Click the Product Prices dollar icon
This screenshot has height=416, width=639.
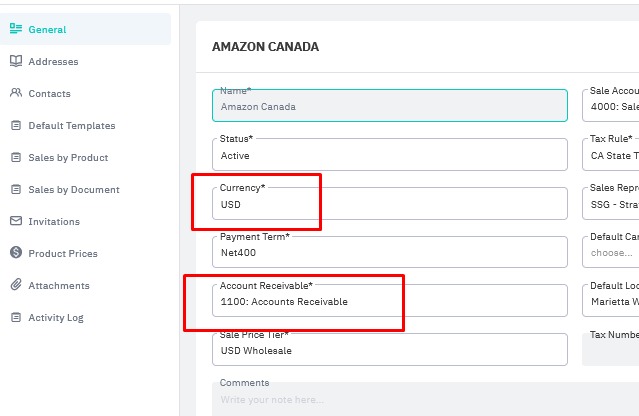(x=16, y=254)
